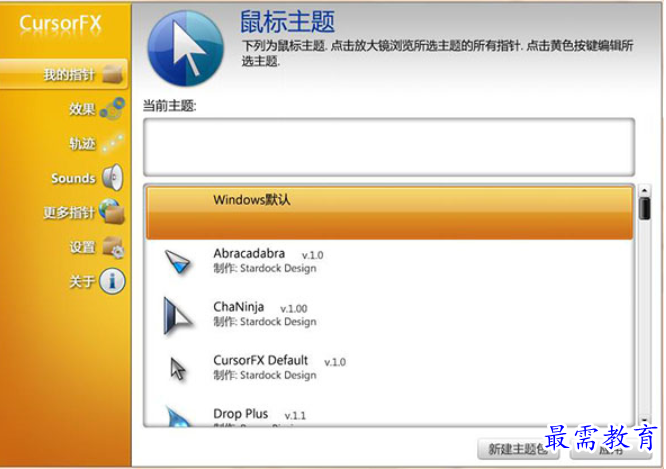Click the 新建主题包 button
Image resolution: width=666 pixels, height=469 pixels.
coord(518,449)
